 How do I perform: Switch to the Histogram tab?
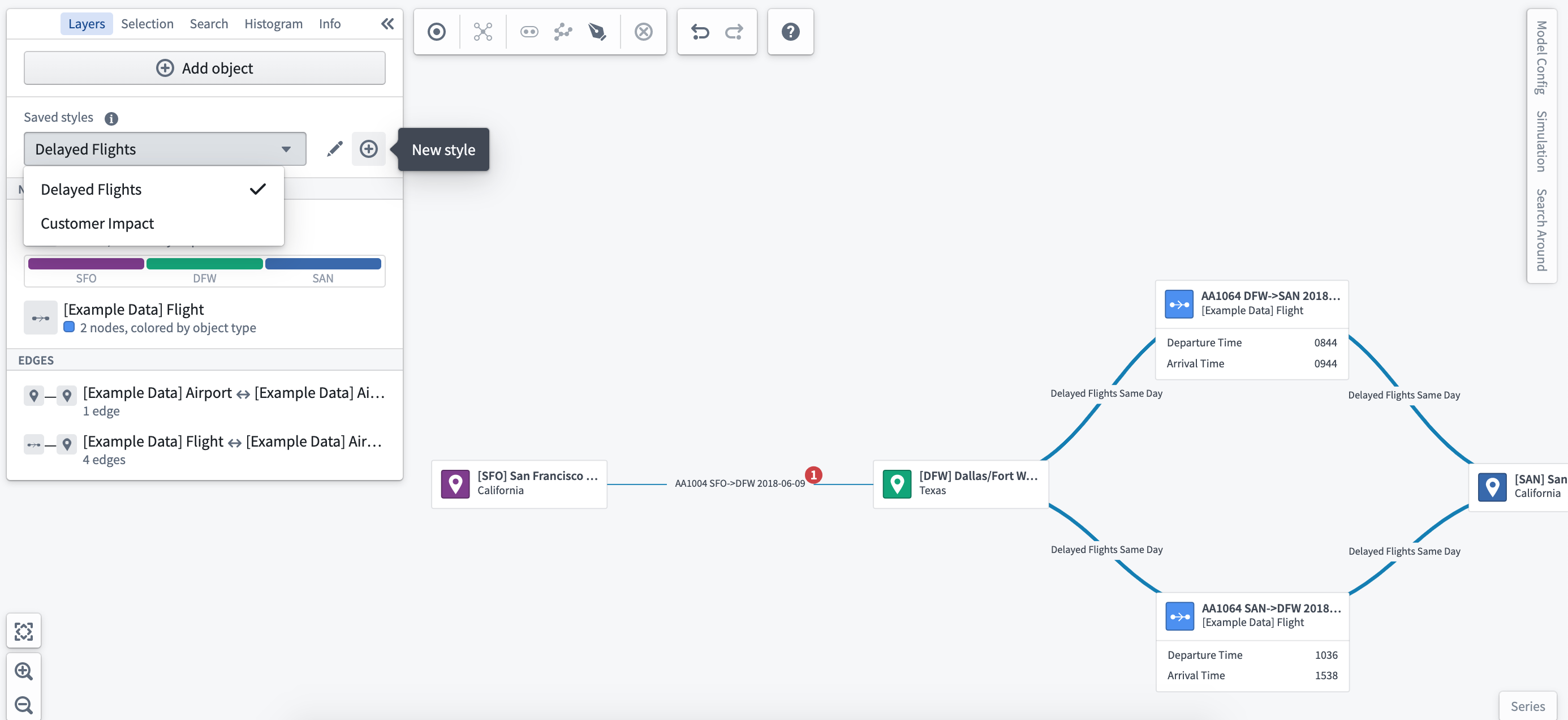273,24
